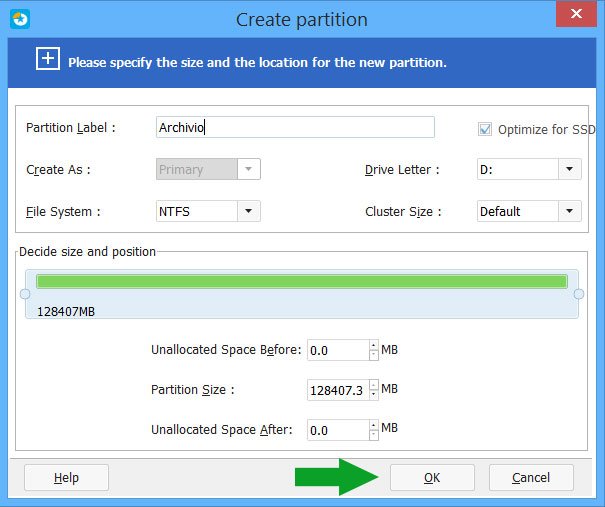The width and height of the screenshot is (605, 507).
Task: Click the green partition size bar
Action: 302,281
